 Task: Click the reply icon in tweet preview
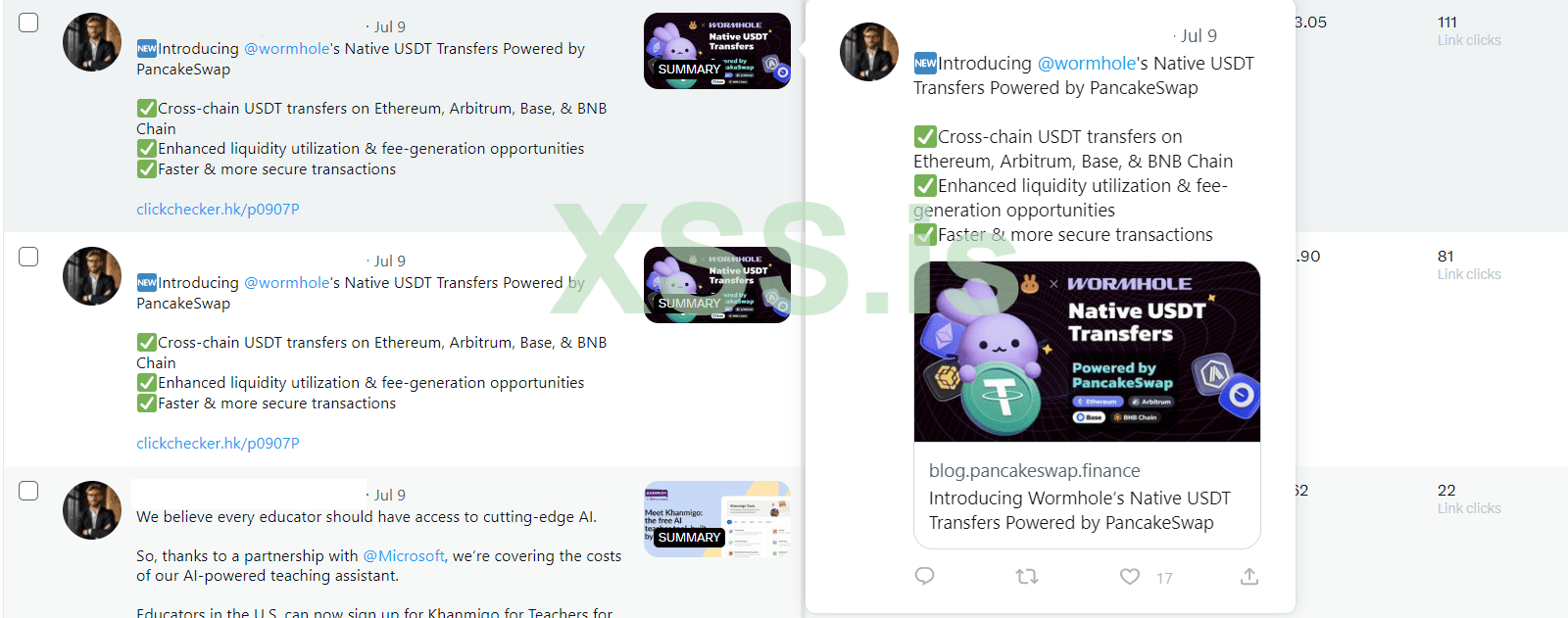coord(924,576)
